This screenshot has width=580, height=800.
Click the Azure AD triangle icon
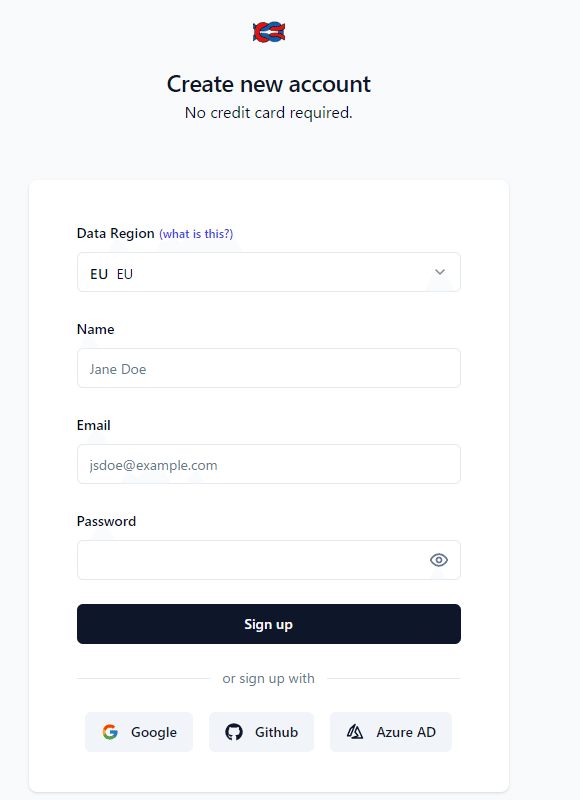coord(355,732)
